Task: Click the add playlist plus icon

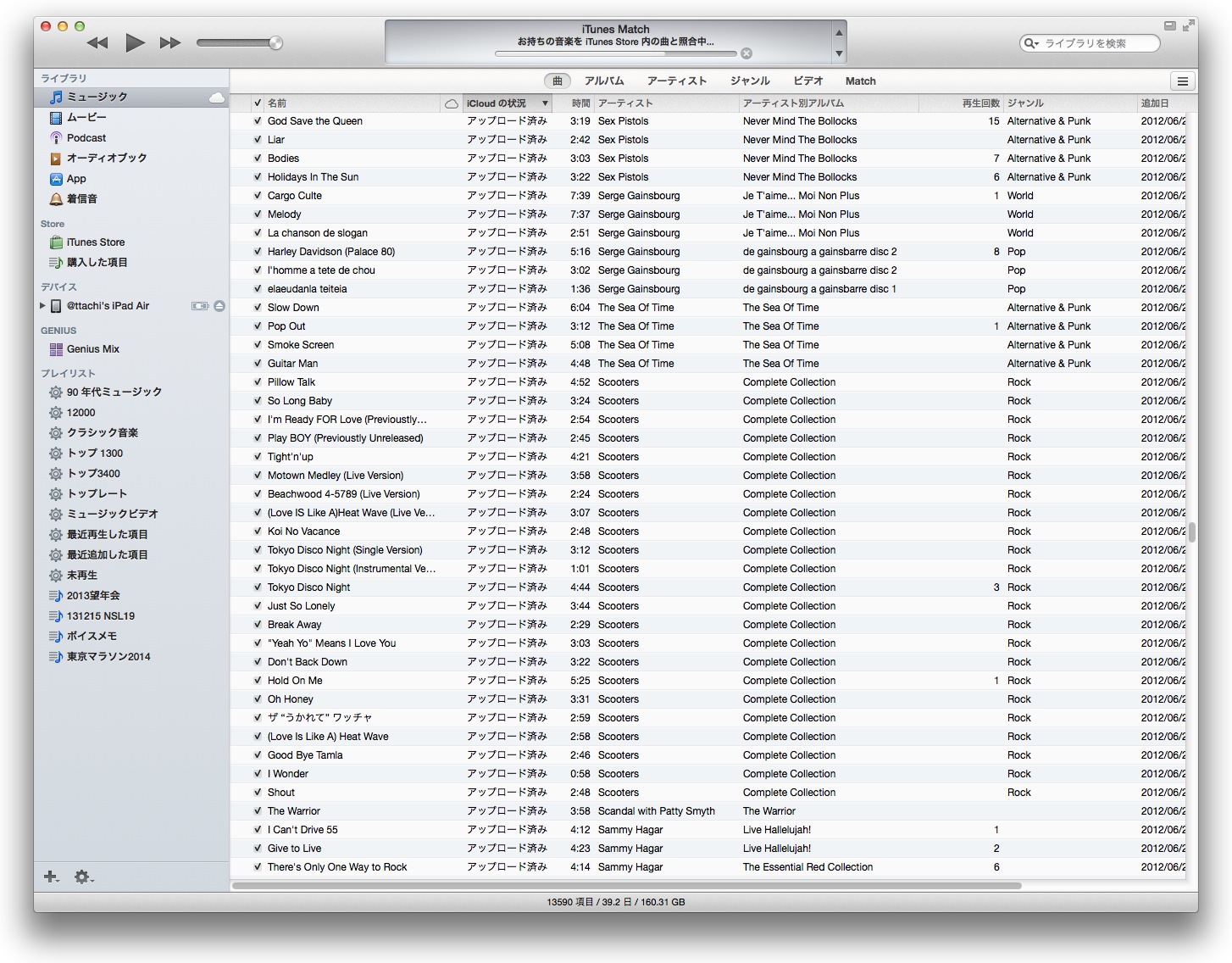Action: 51,877
